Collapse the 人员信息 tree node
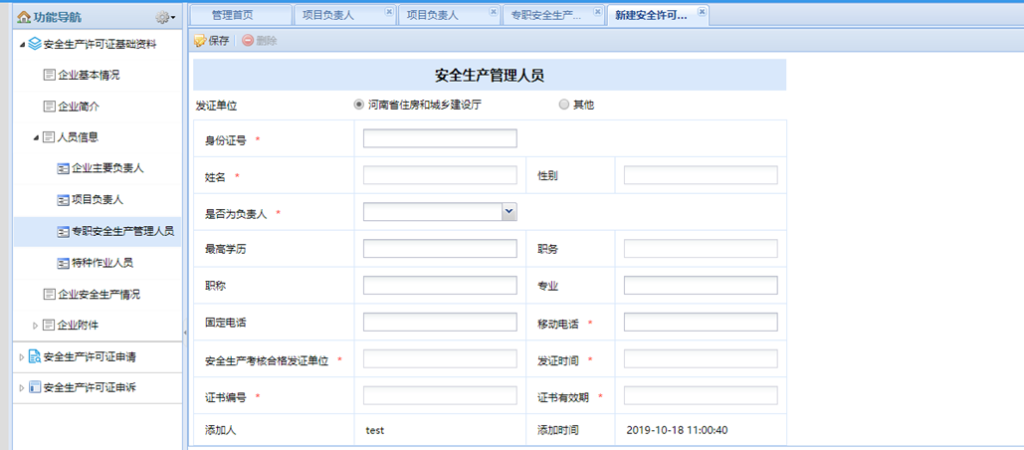Screen dimensions: 1024x450 click(36, 137)
